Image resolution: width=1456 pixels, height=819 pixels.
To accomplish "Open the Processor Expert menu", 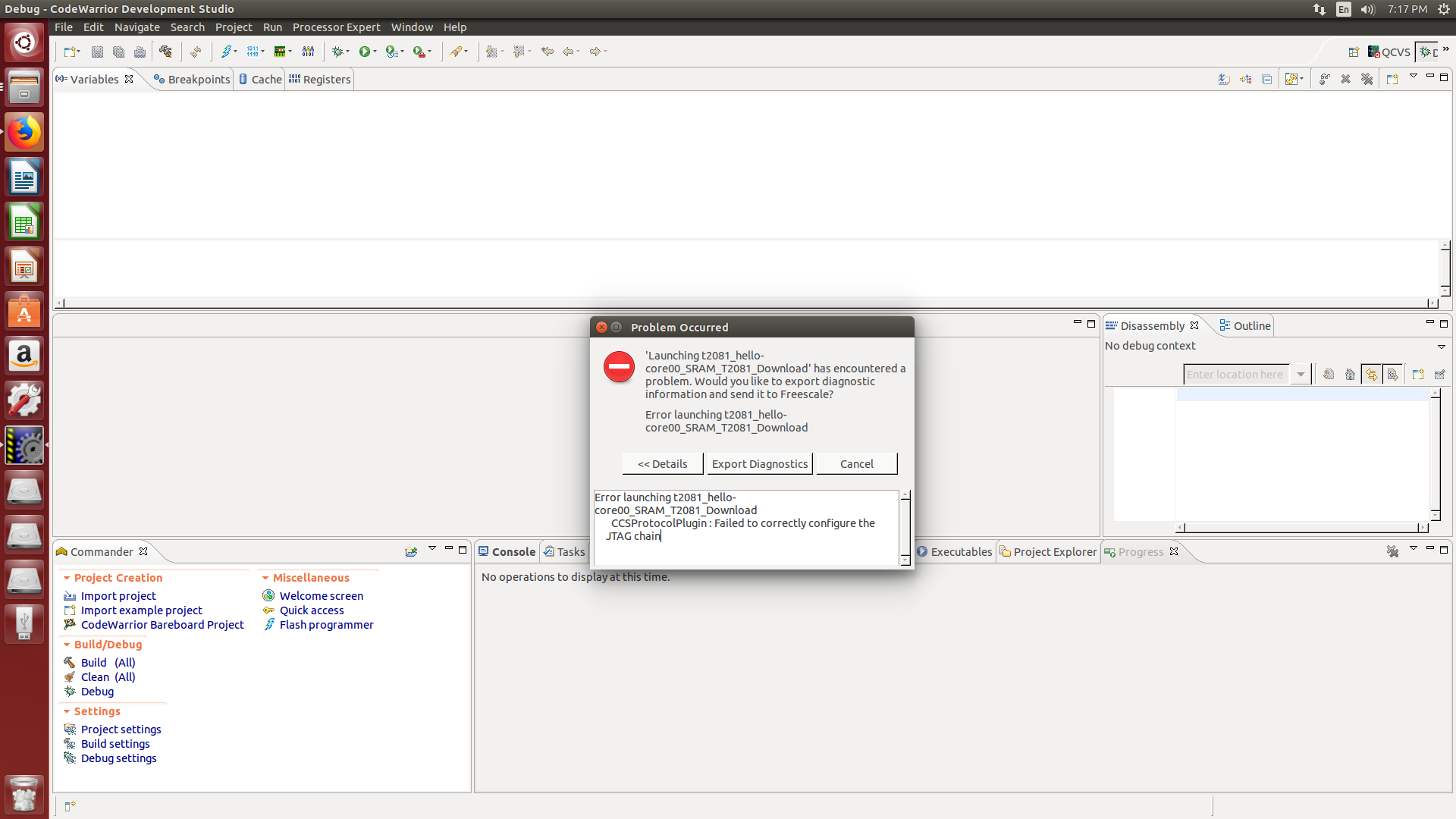I will pos(336,27).
